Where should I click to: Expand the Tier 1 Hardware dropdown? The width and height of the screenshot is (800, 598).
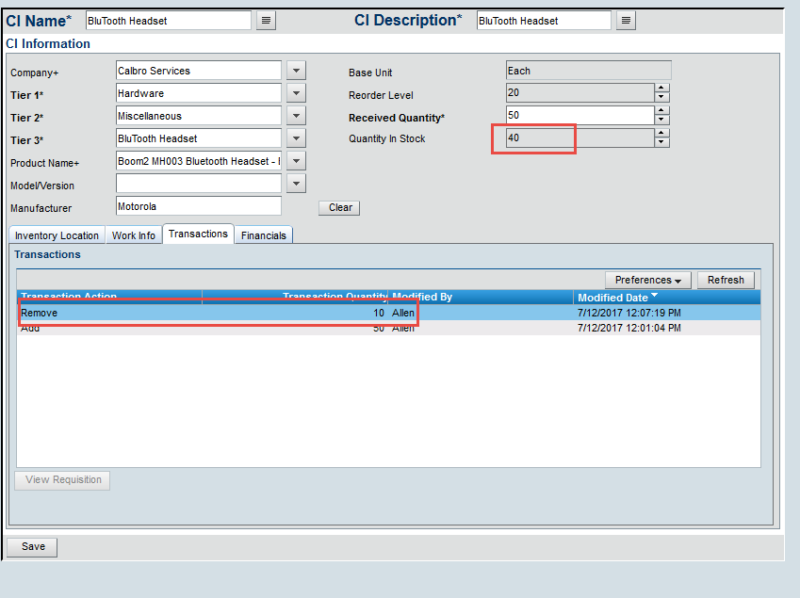(x=296, y=93)
